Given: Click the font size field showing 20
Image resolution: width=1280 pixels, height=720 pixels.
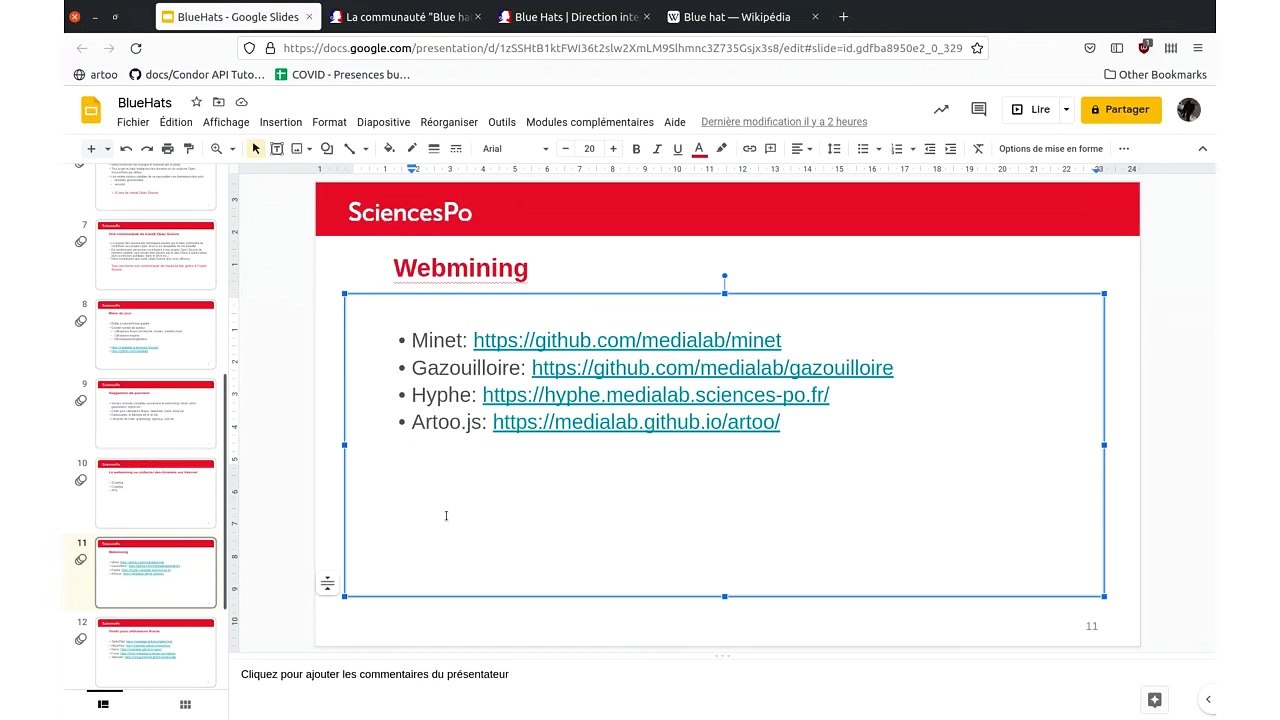Looking at the screenshot, I should point(589,149).
